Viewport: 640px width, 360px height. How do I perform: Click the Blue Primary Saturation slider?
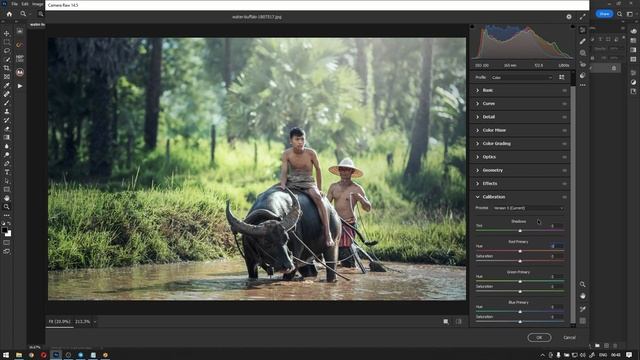tap(520, 322)
